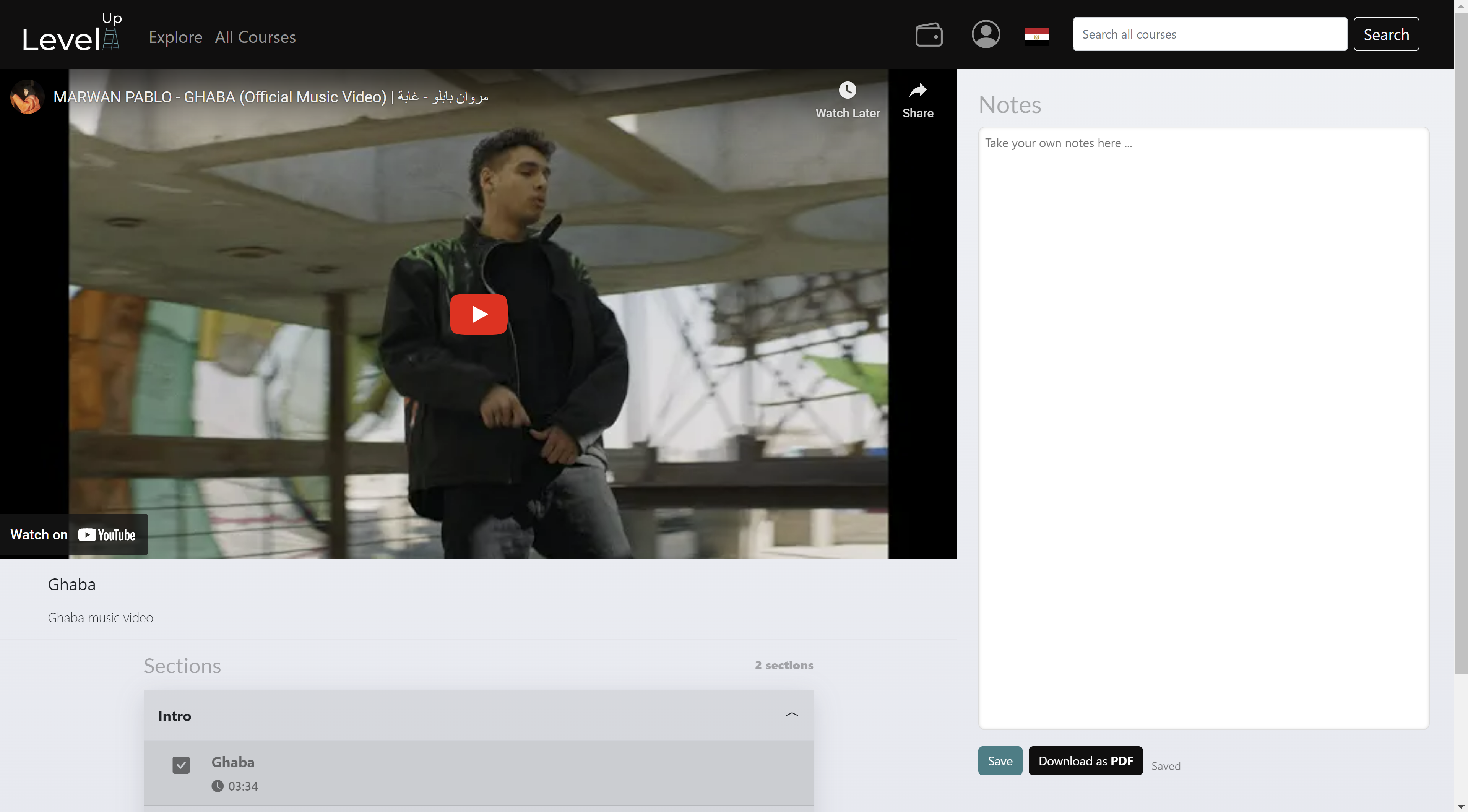Image resolution: width=1468 pixels, height=812 pixels.
Task: Focus the Search all courses field
Action: 1209,34
